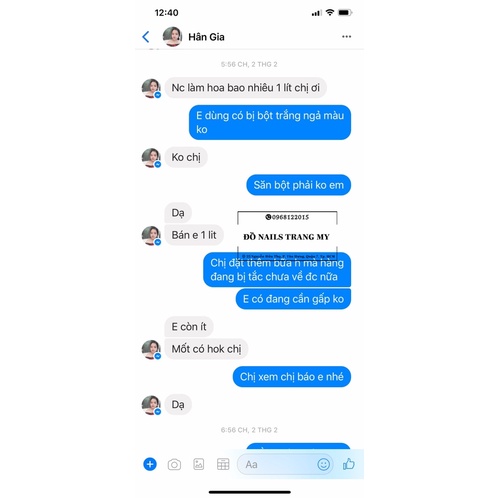Tap the 'E còn ít' message bubble
Image resolution: width=498 pixels, height=498 pixels.
coord(189,327)
